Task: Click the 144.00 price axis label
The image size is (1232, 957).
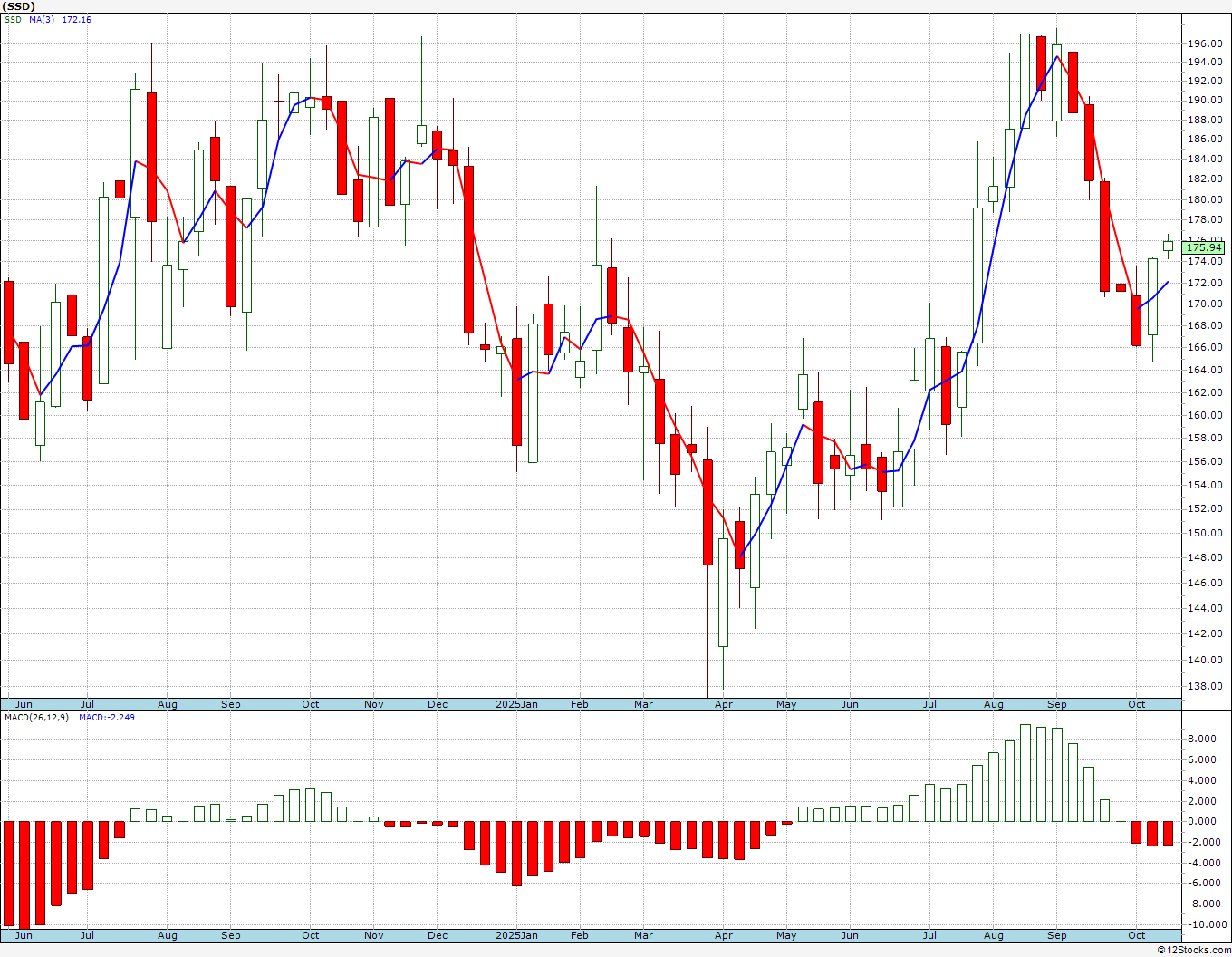Action: (x=1204, y=608)
